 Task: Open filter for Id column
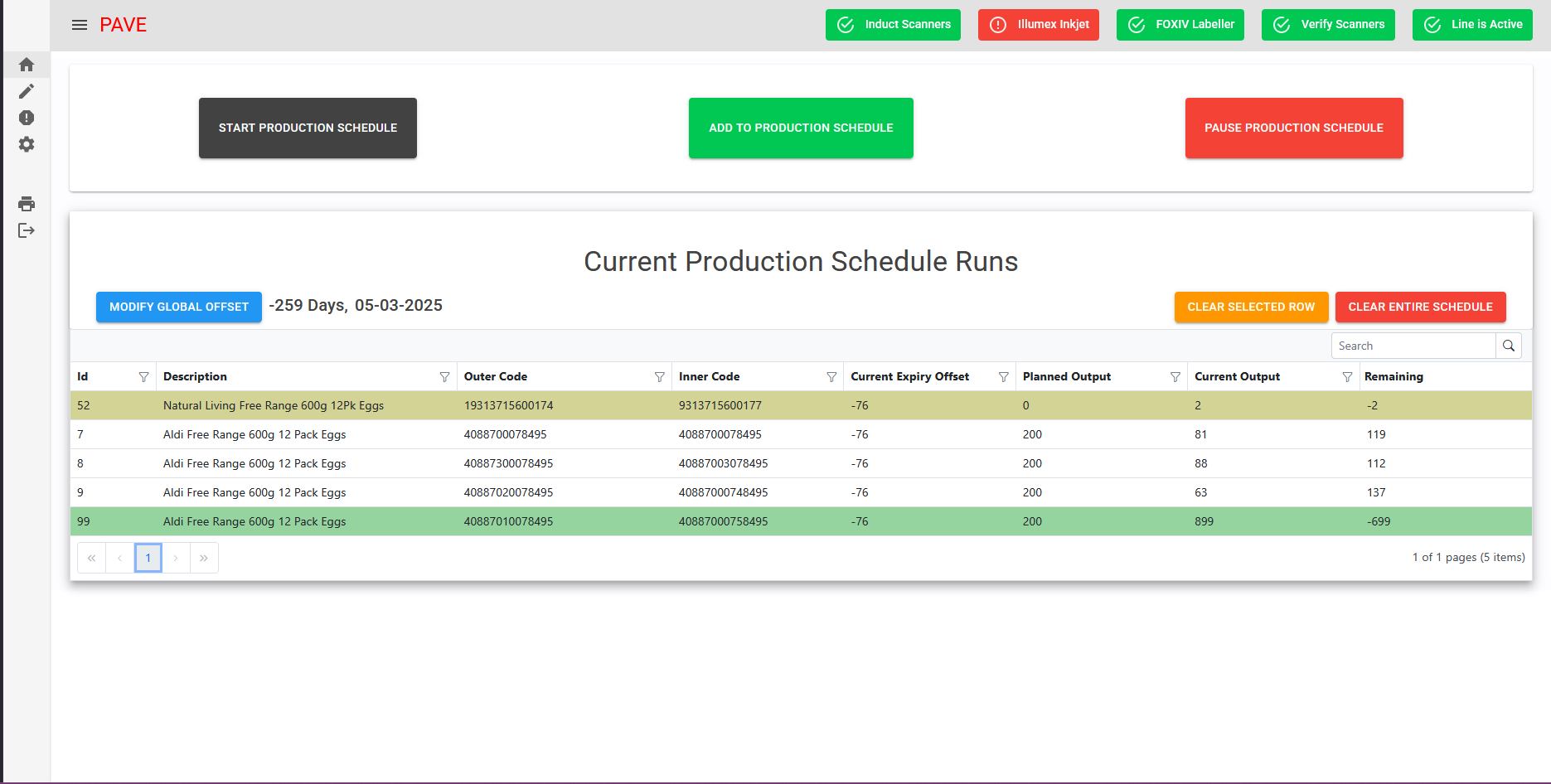(143, 377)
